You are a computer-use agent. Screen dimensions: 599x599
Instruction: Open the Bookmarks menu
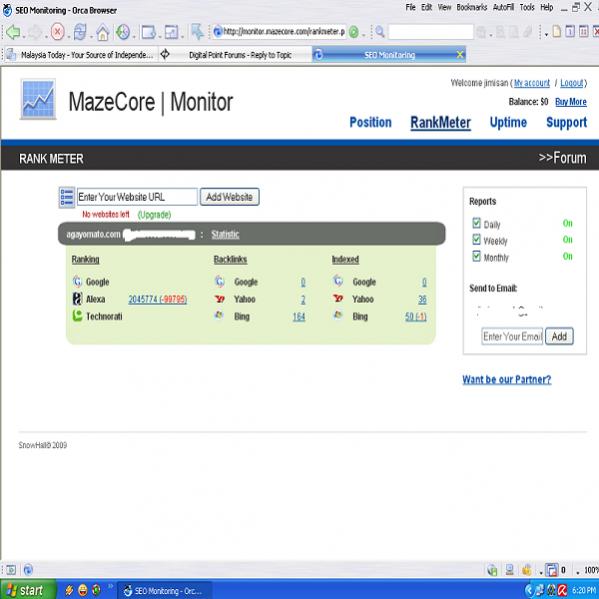(x=472, y=7)
